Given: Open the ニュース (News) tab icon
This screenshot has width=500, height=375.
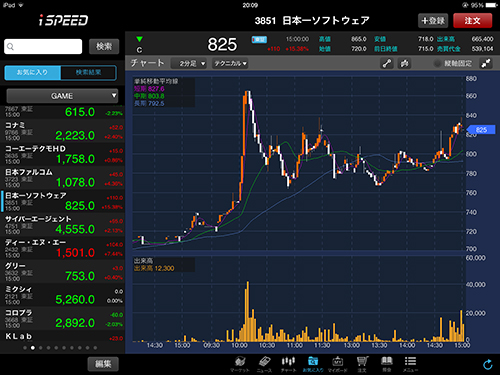Looking at the screenshot, I should (x=264, y=364).
